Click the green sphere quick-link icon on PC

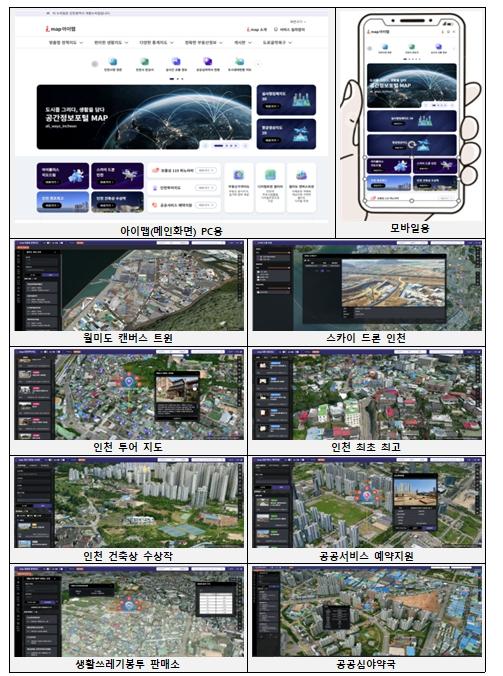point(145,62)
